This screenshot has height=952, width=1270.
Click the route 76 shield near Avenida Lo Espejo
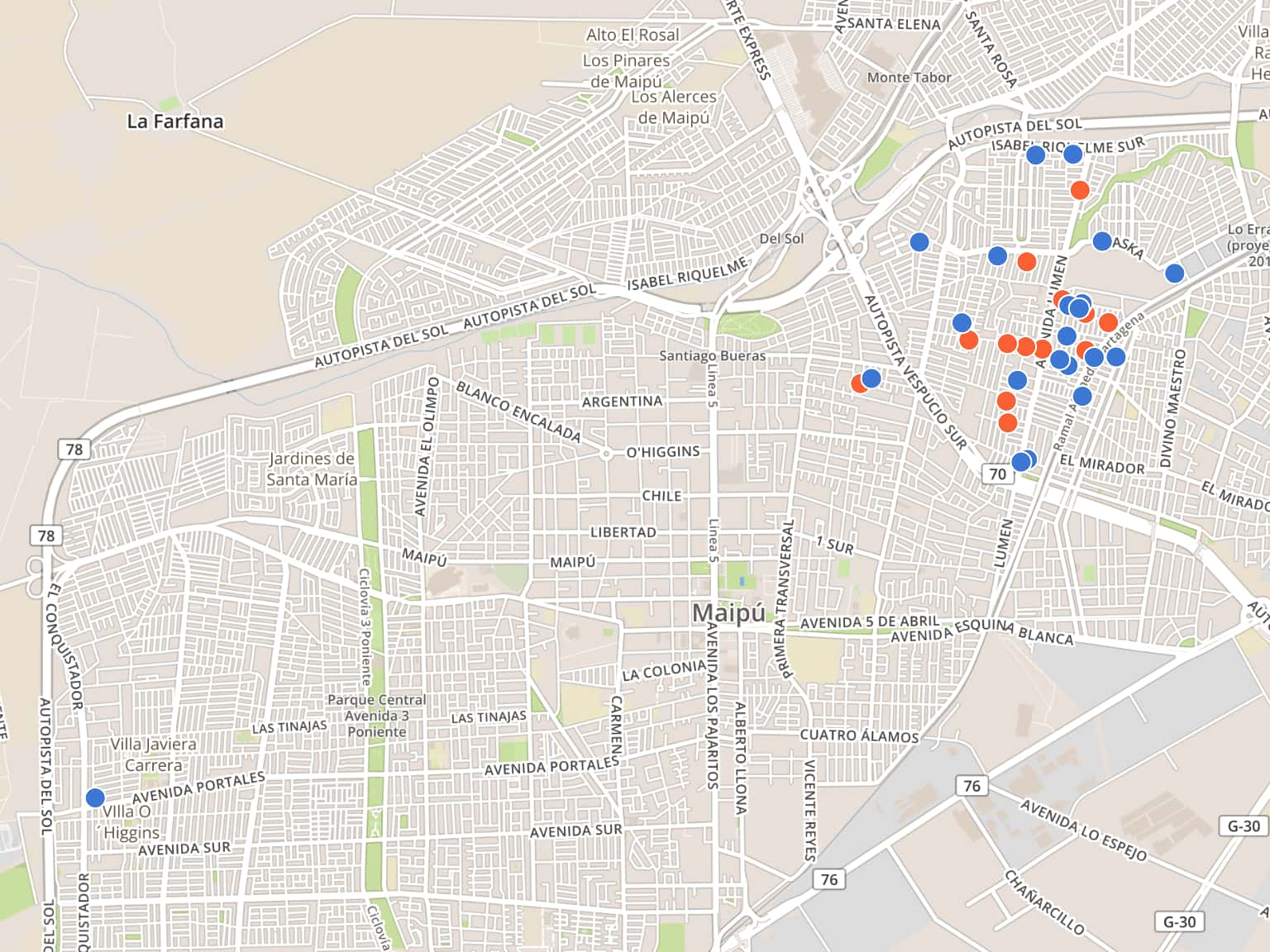tap(972, 786)
